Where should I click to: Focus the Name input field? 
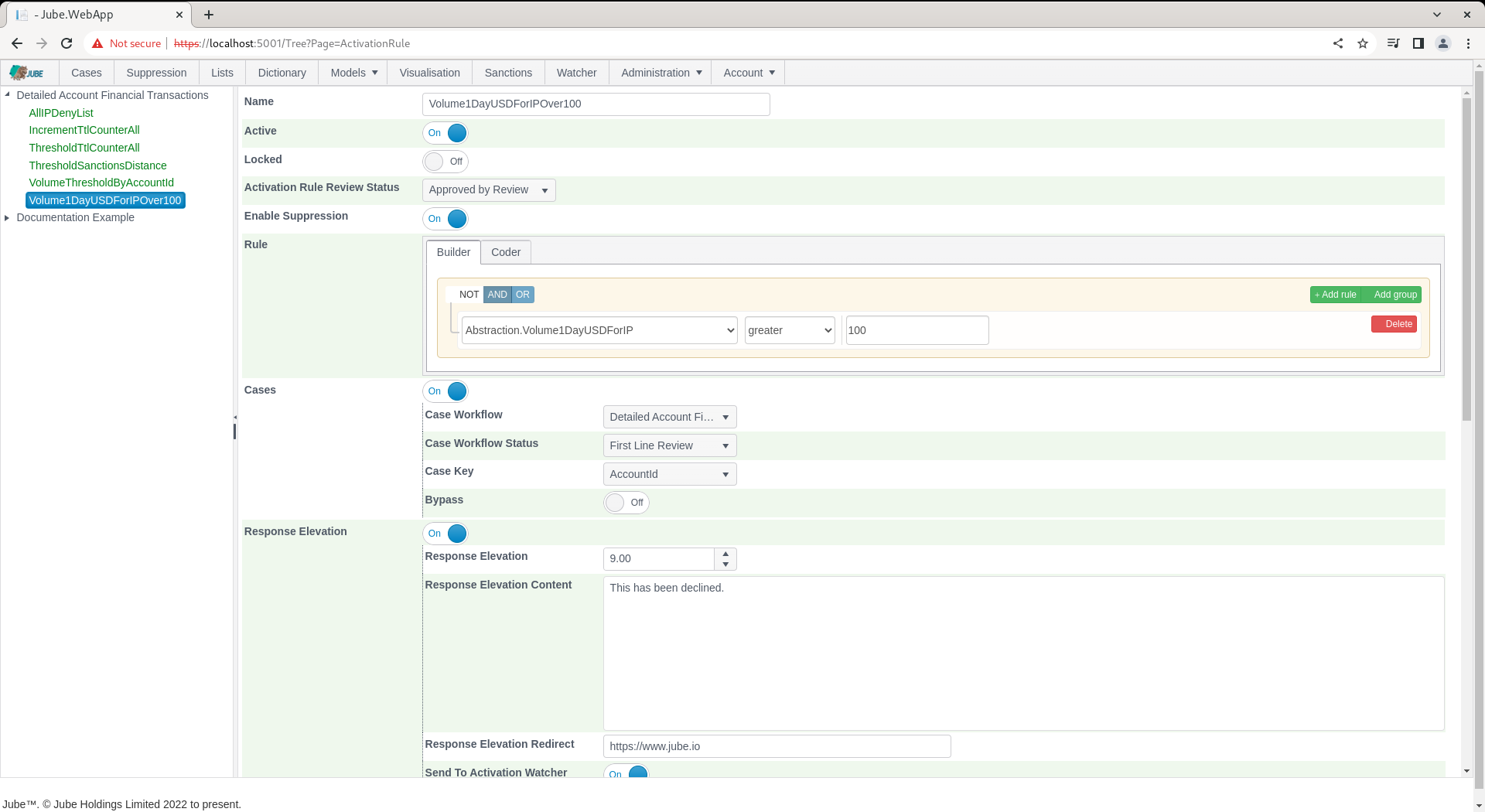596,104
